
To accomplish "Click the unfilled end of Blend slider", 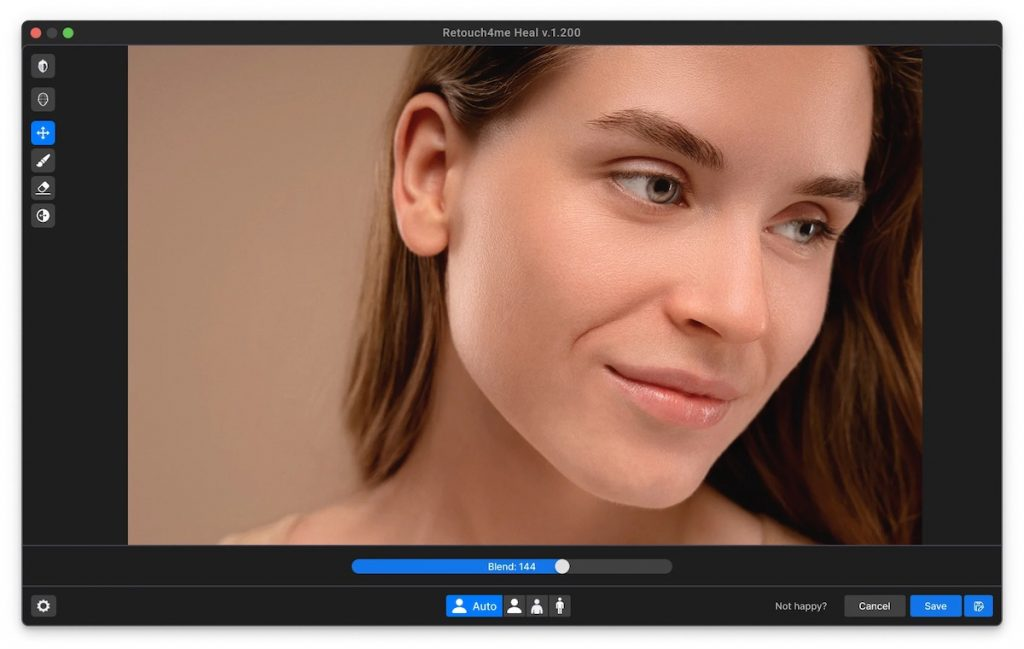I will point(640,566).
